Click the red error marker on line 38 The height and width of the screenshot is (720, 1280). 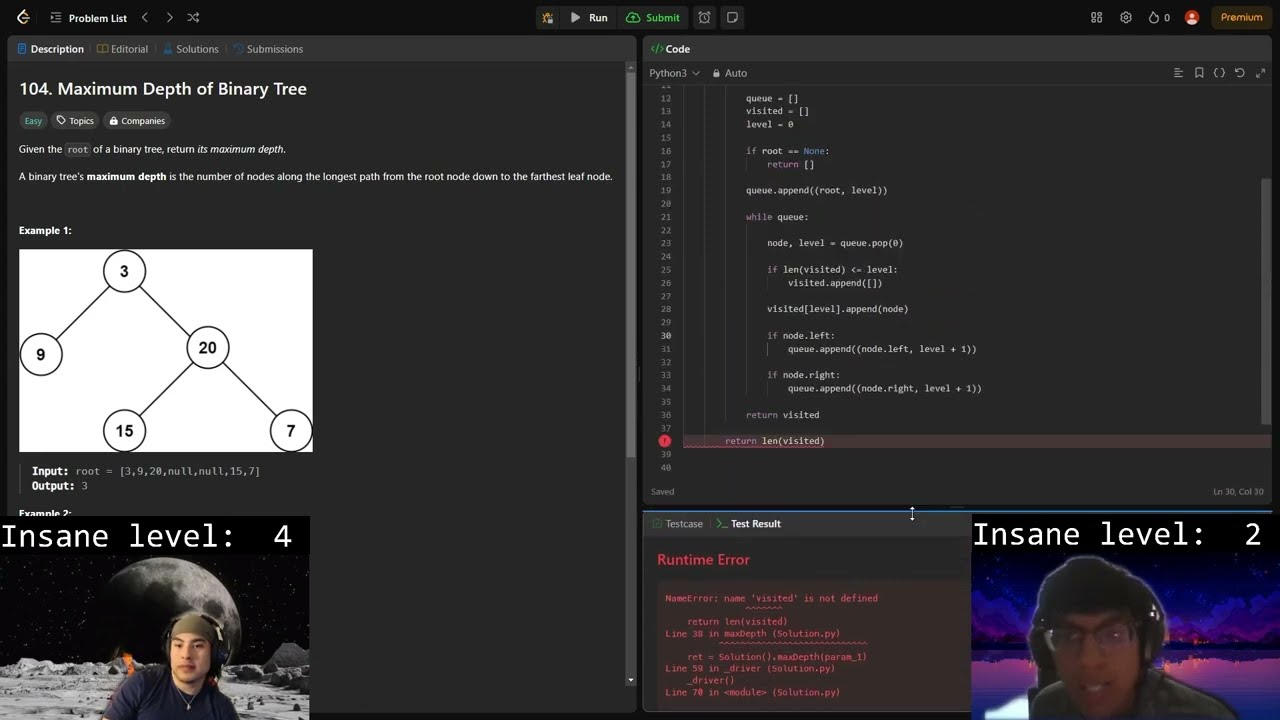[x=665, y=441]
